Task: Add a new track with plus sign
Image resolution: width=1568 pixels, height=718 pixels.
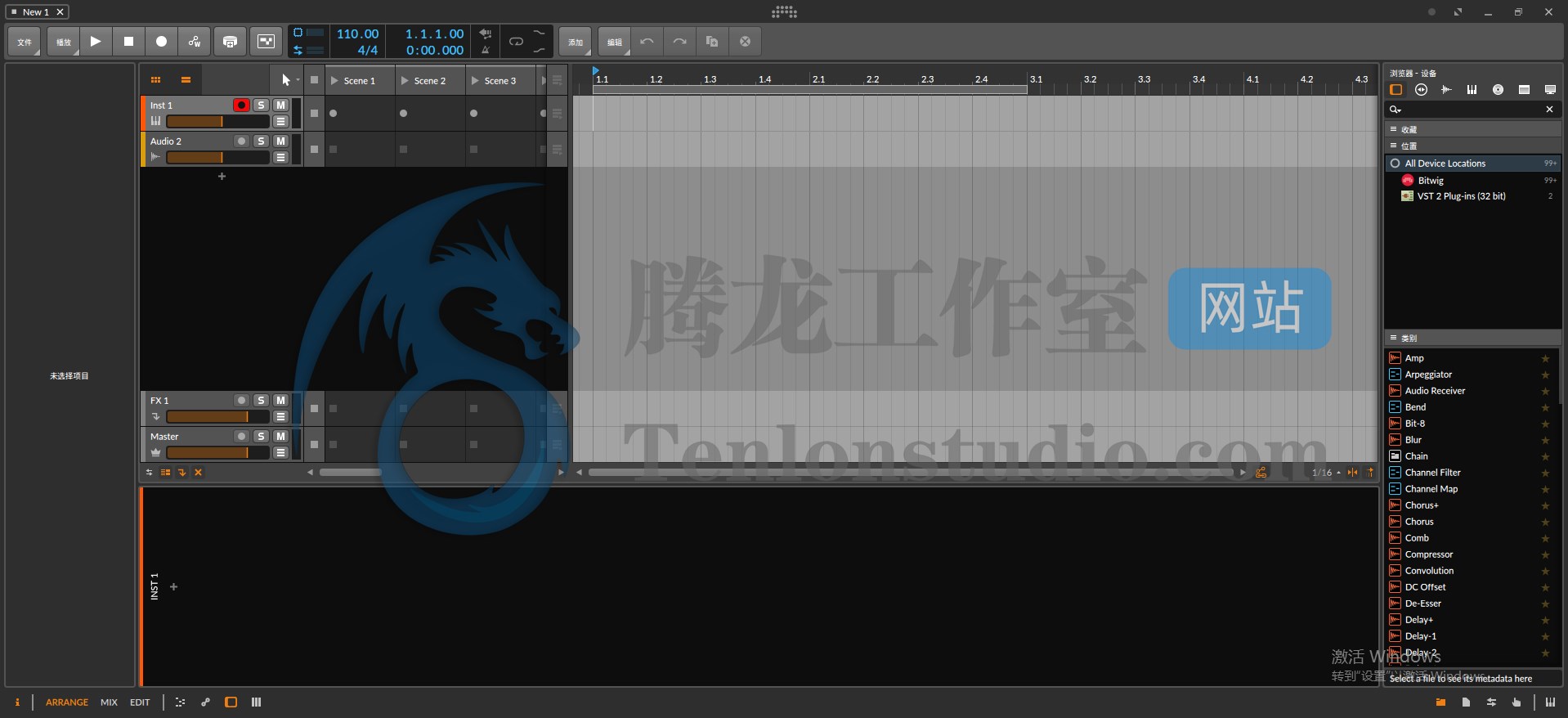Action: click(222, 177)
